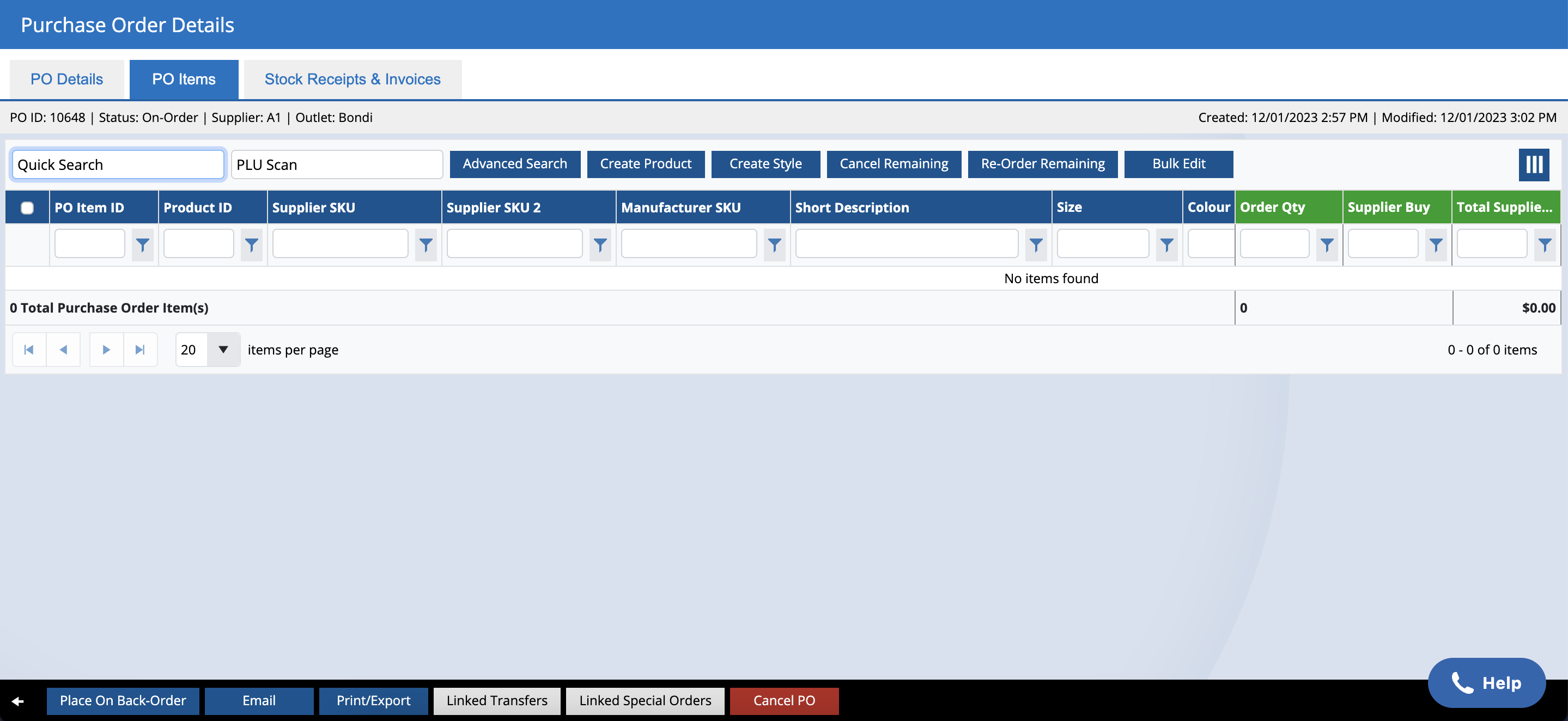
Task: Click the Supplier Buy filter icon
Action: pyautogui.click(x=1436, y=245)
